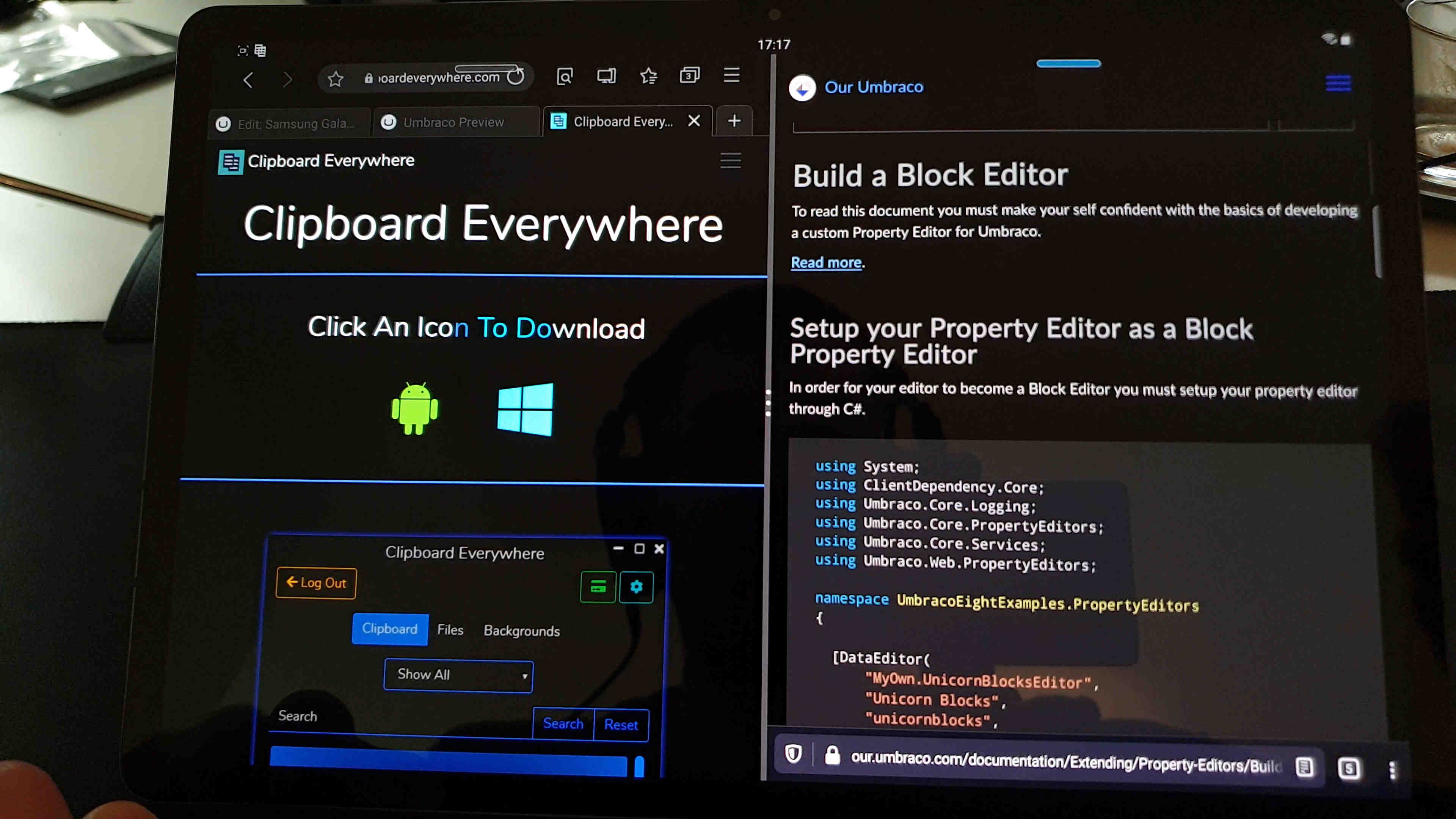This screenshot has width=1456, height=819.
Task: Reload the Clipboard Everywhere page
Action: (516, 76)
